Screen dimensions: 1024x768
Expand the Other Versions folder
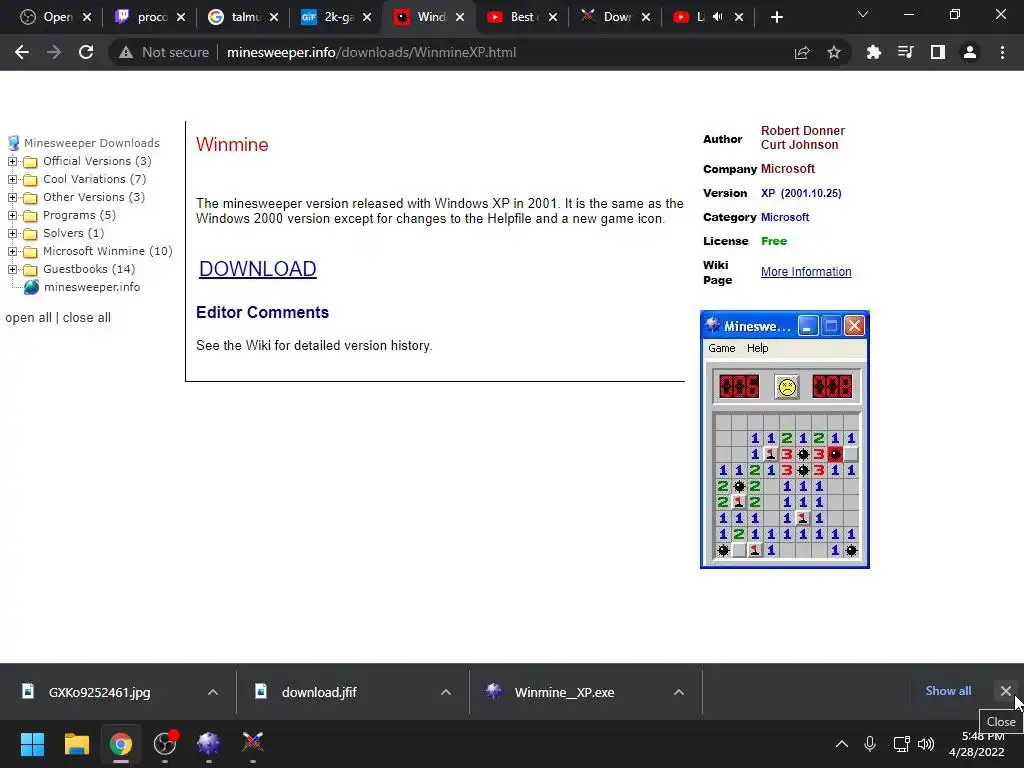pyautogui.click(x=12, y=197)
